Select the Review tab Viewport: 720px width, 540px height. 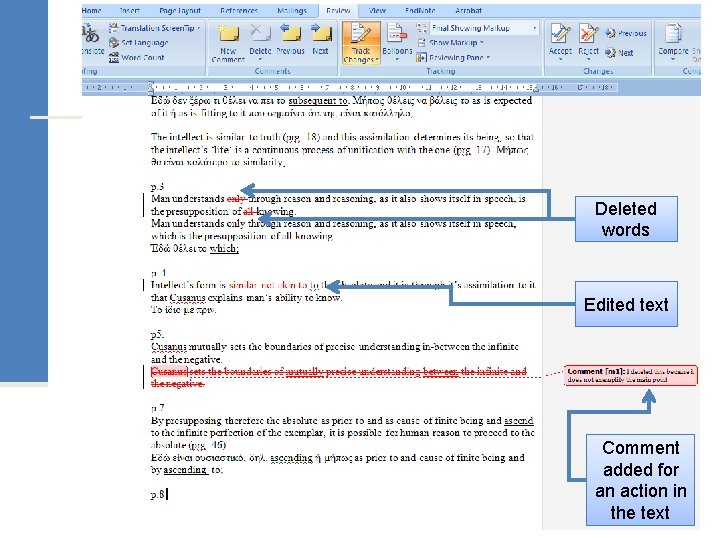(x=338, y=10)
